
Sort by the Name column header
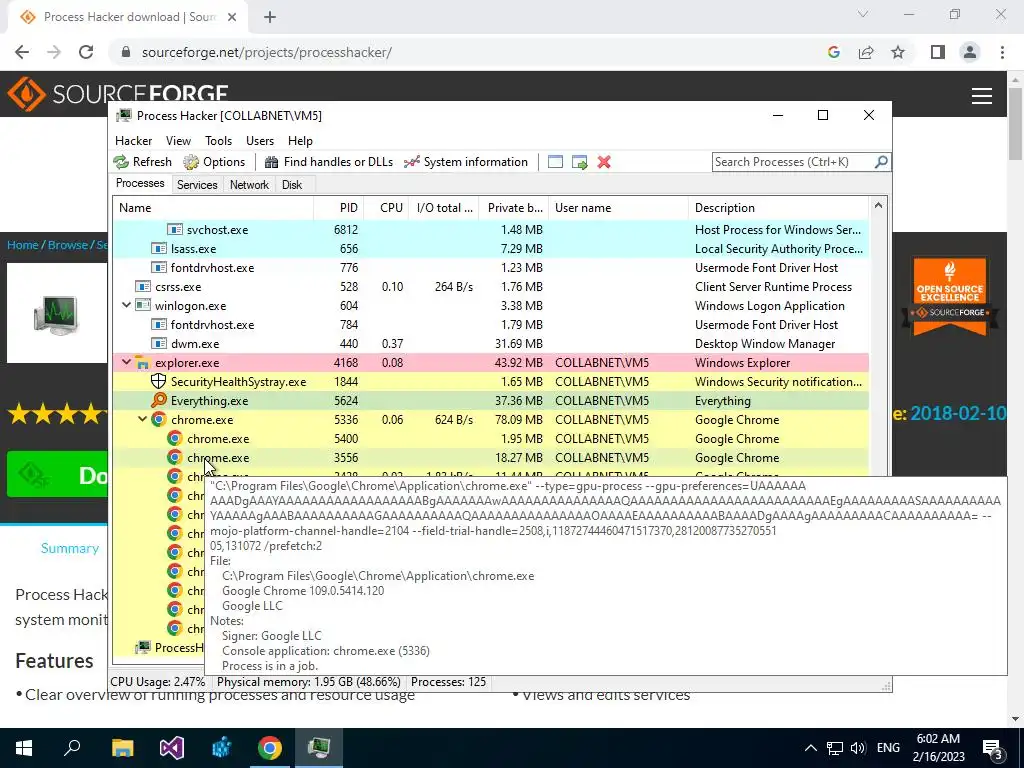tap(213, 208)
